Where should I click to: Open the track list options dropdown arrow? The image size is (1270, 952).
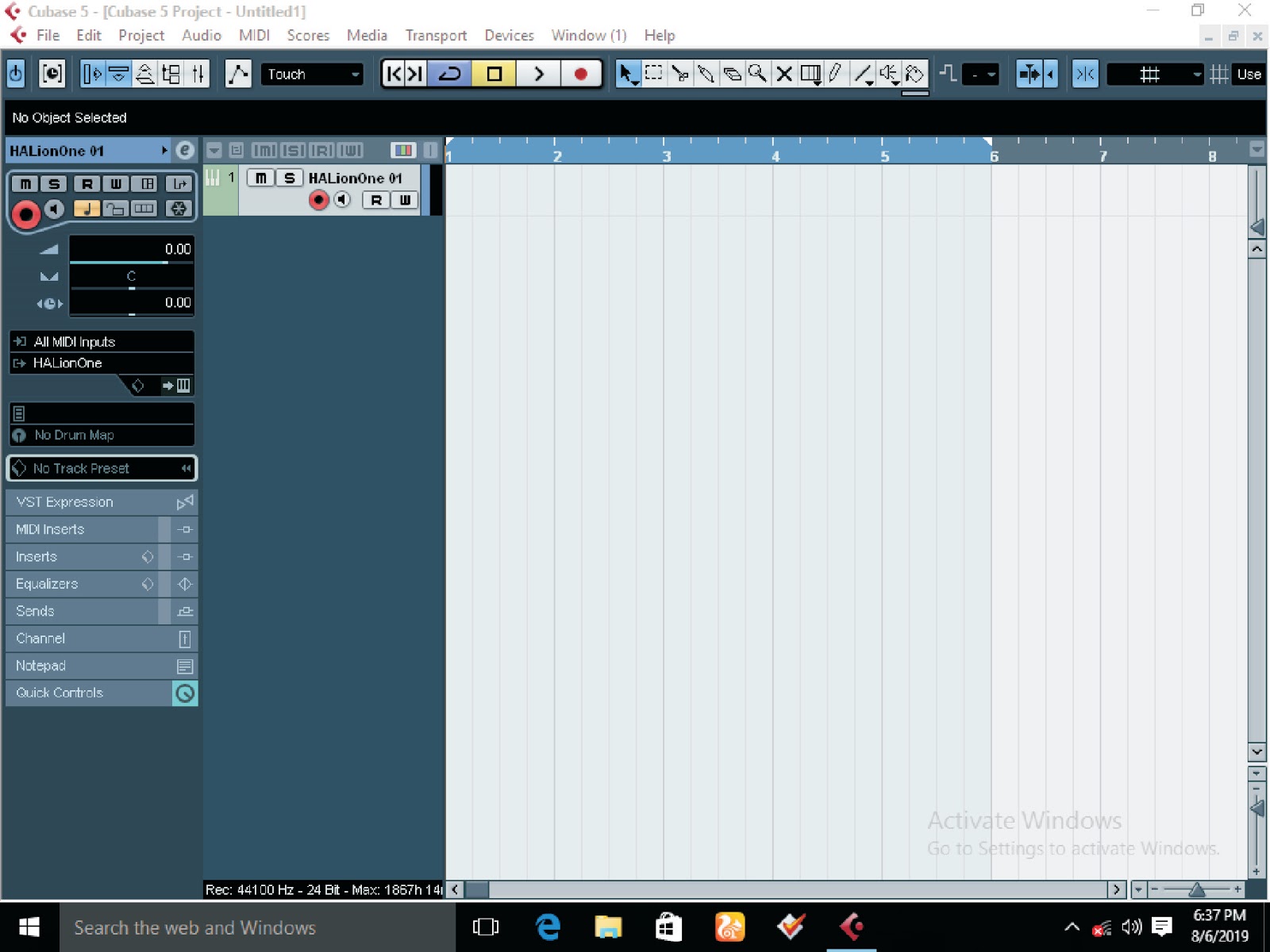pyautogui.click(x=214, y=150)
